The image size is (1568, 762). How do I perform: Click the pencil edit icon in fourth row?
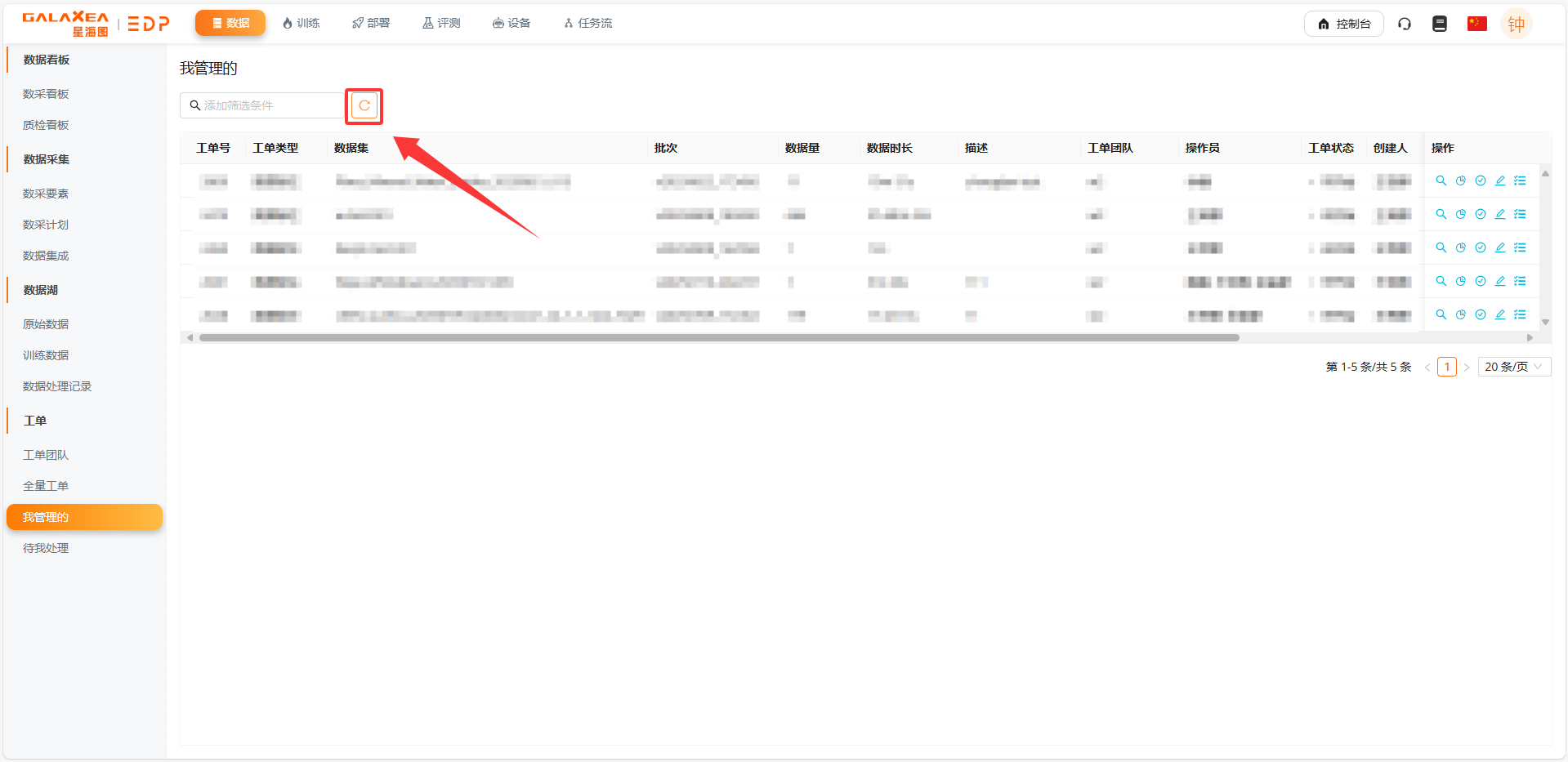click(1499, 281)
